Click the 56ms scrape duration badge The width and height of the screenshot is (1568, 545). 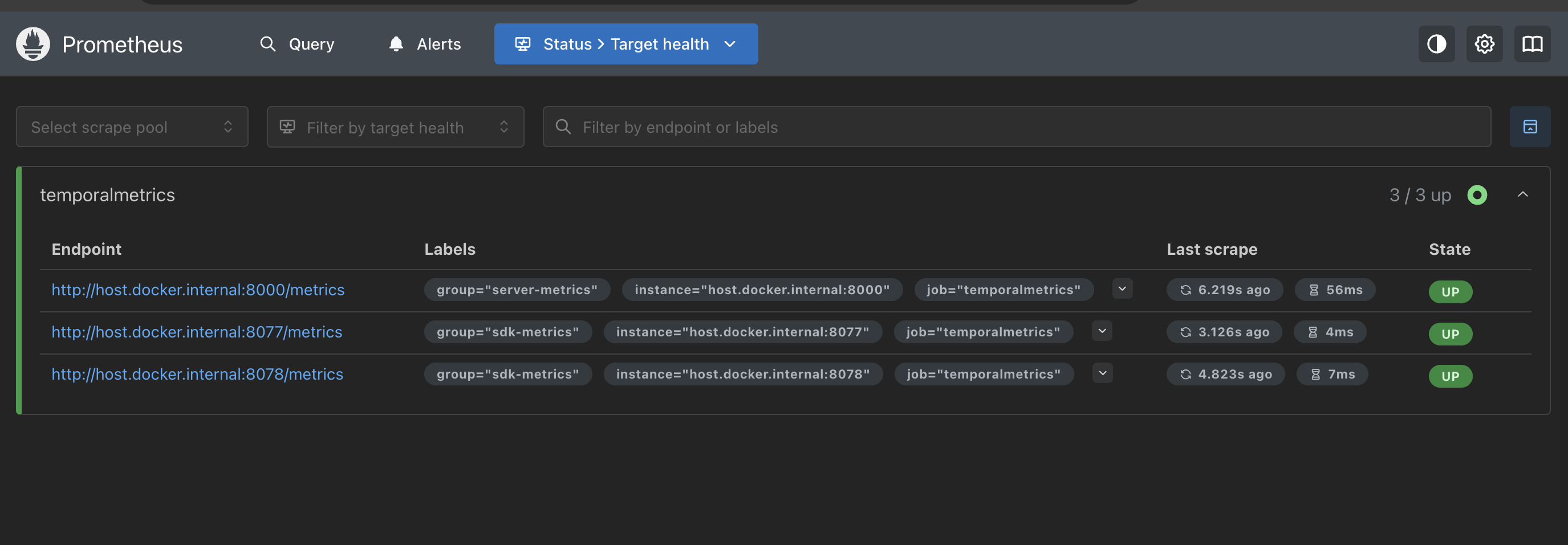[1335, 290]
